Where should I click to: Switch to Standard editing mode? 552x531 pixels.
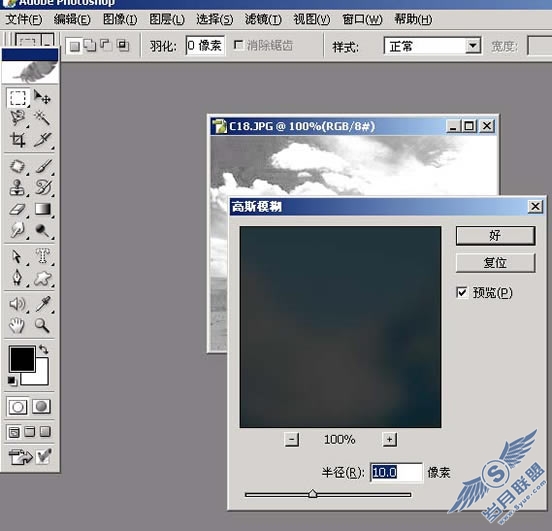tap(18, 407)
